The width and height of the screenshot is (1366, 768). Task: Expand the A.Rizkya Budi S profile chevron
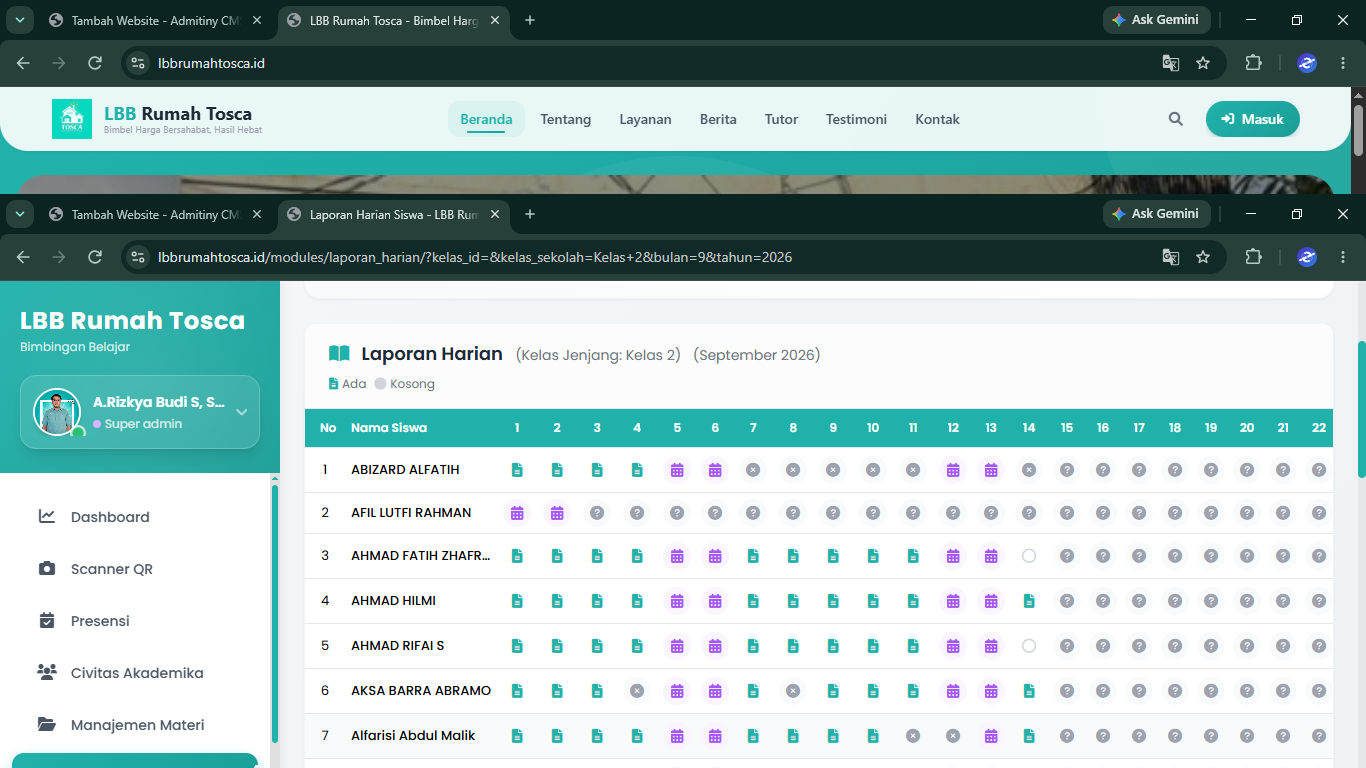point(241,412)
